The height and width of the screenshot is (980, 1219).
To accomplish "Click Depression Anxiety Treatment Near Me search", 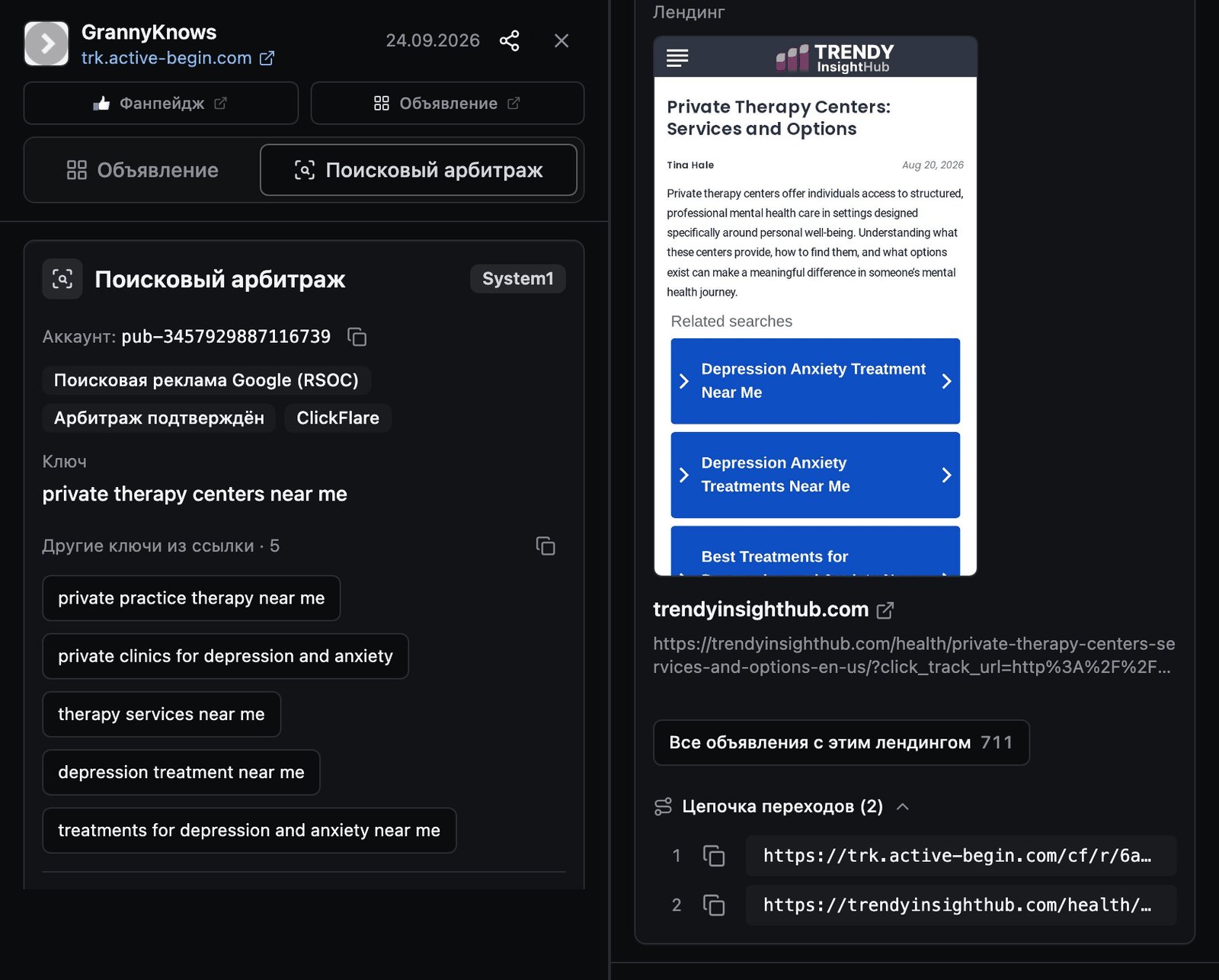I will pos(815,381).
